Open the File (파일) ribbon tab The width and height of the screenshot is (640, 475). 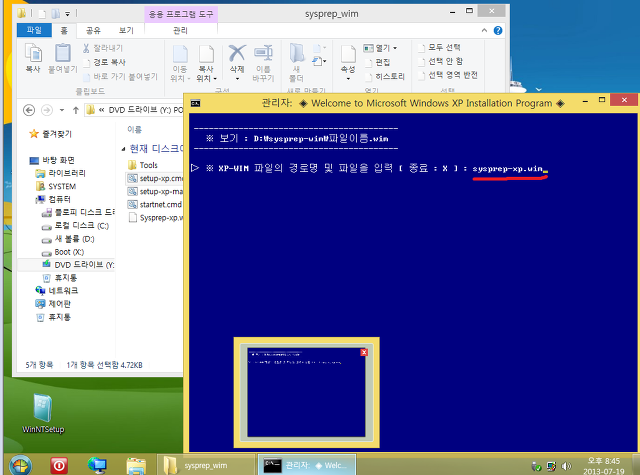tap(34, 30)
